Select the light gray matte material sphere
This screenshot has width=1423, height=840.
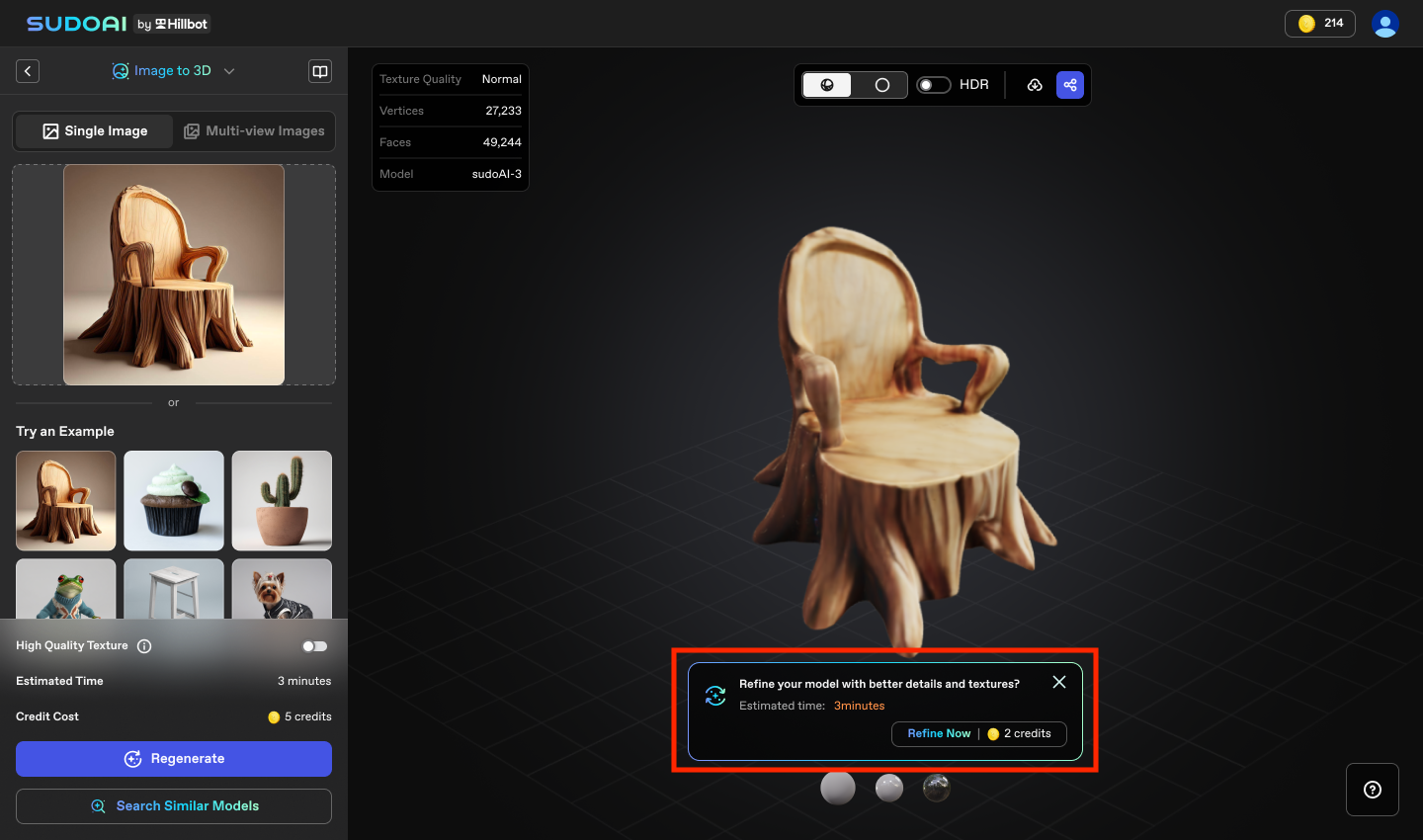pos(838,788)
